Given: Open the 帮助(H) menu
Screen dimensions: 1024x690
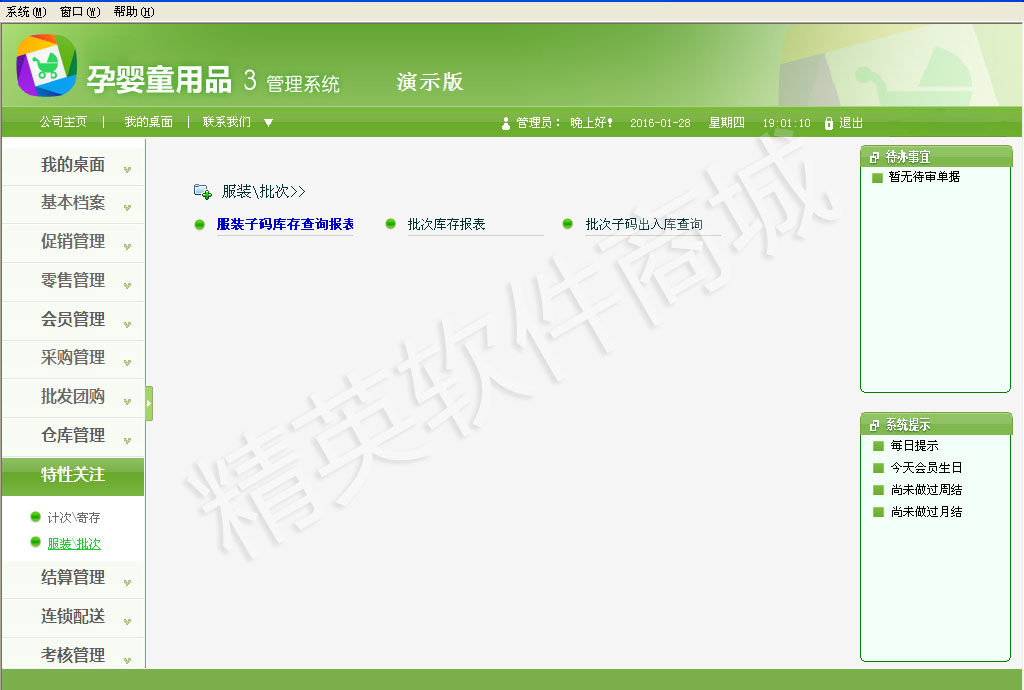Looking at the screenshot, I should click(134, 12).
